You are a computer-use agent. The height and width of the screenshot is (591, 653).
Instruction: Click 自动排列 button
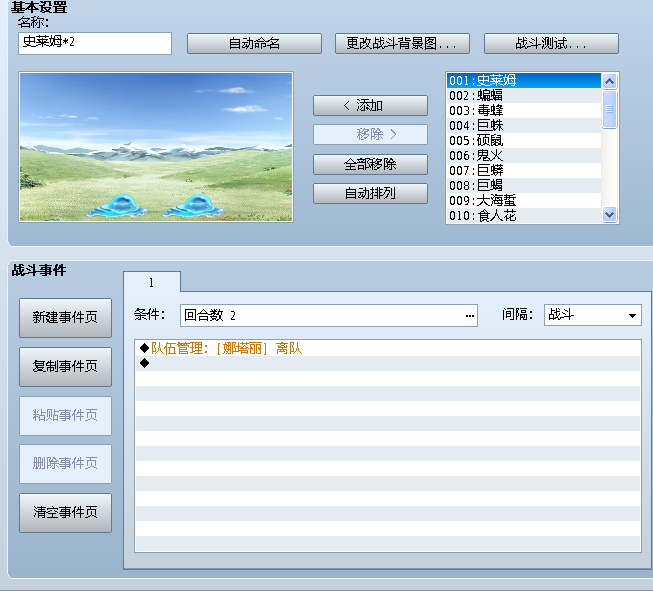click(370, 193)
